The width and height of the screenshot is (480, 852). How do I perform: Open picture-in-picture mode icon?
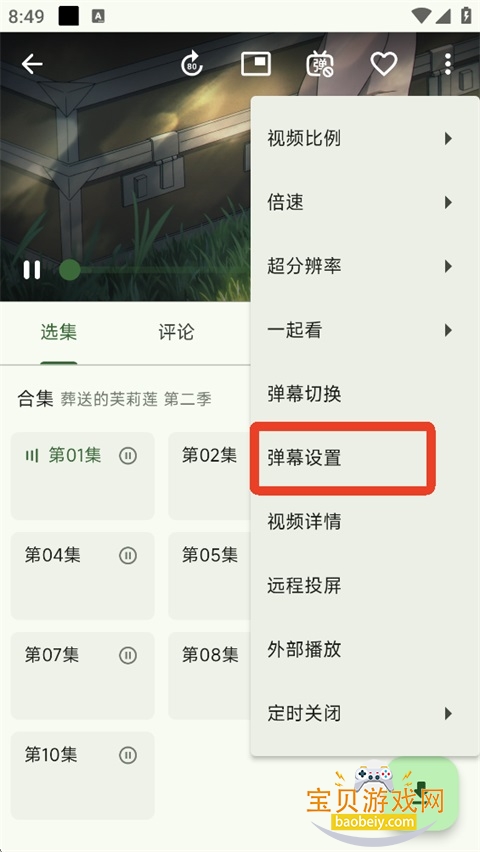(x=255, y=64)
